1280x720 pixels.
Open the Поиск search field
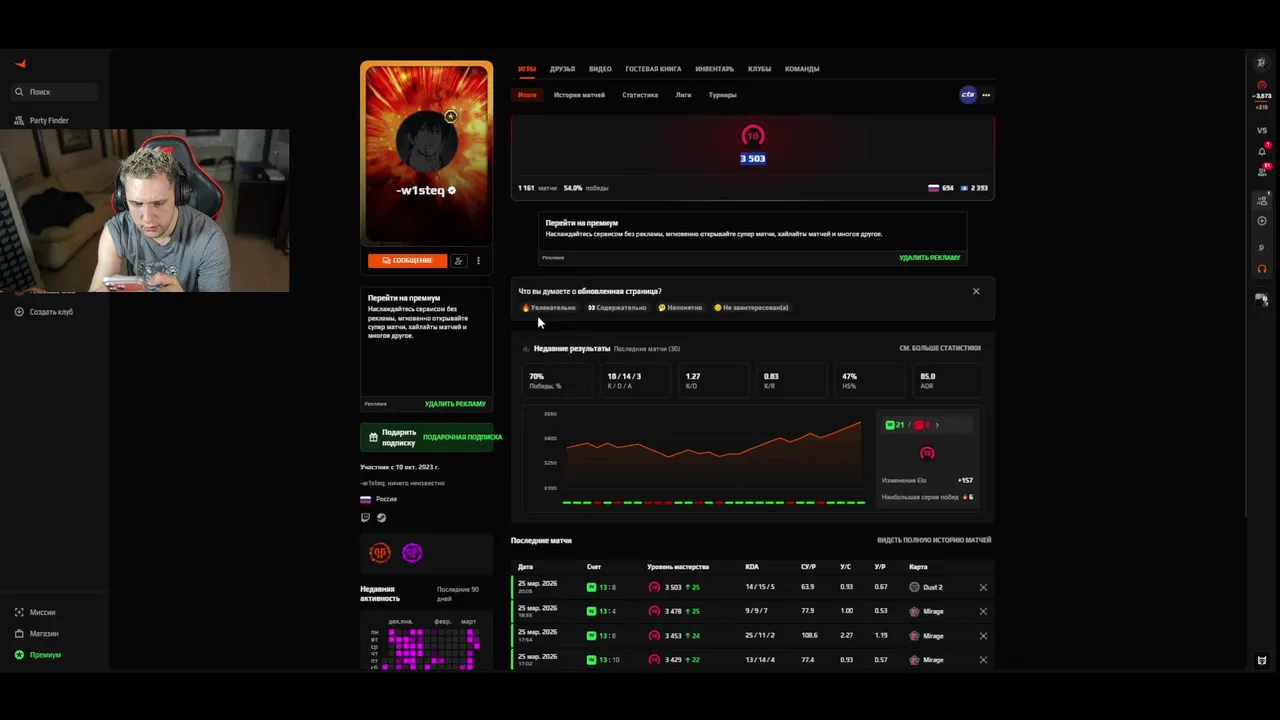(x=55, y=92)
